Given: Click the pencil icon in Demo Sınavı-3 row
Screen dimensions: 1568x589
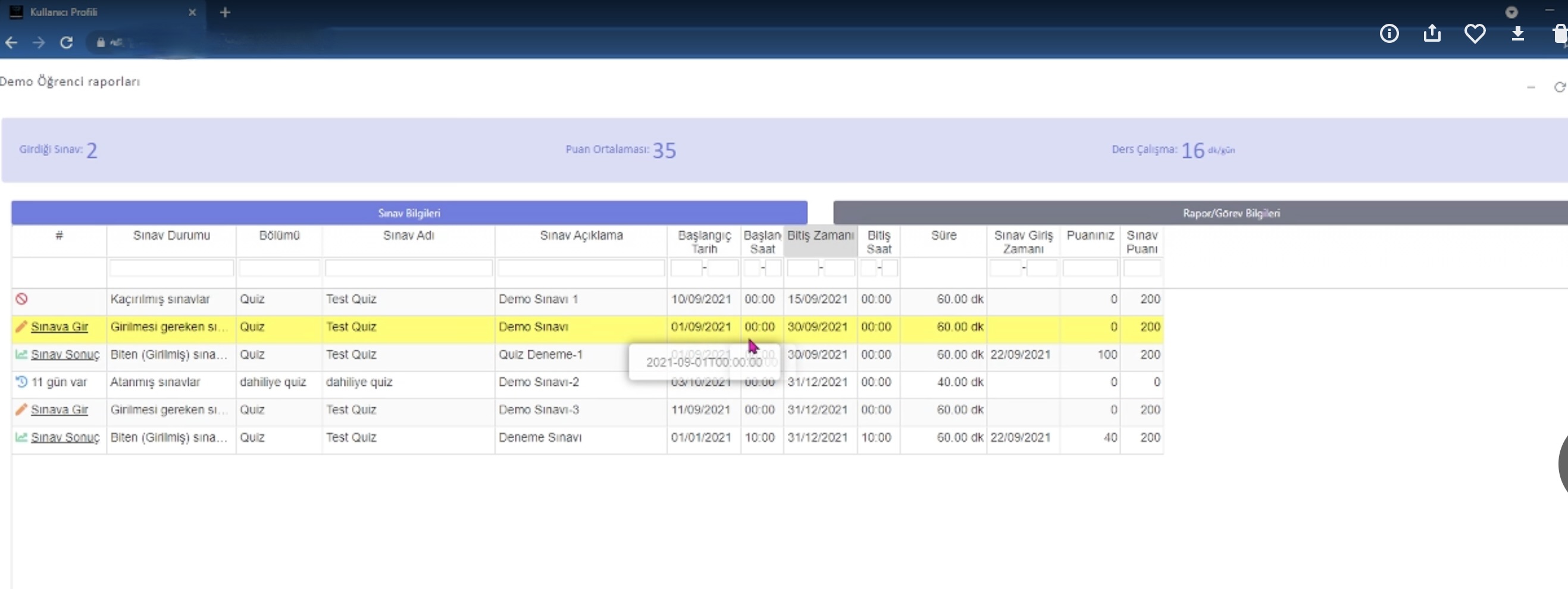Looking at the screenshot, I should [x=21, y=409].
